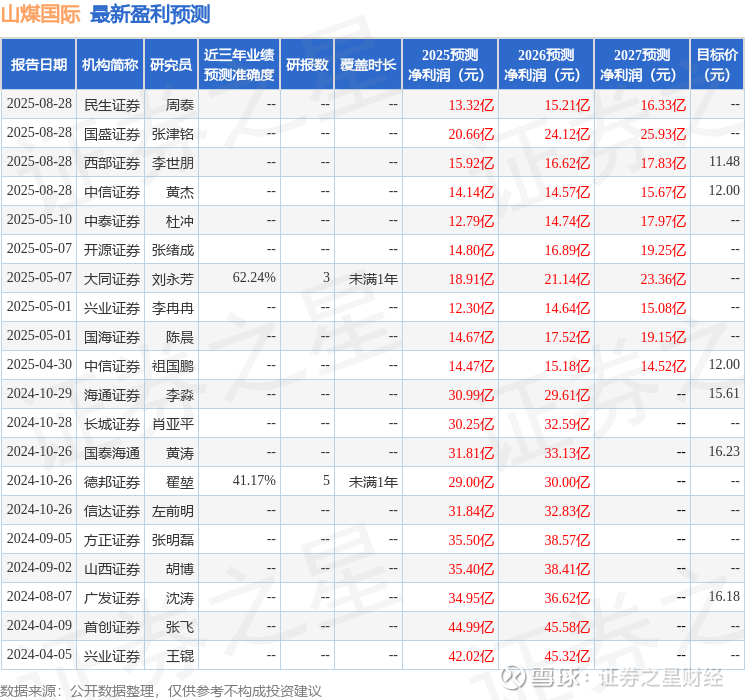Click analyst name 黄杰
Image resolution: width=745 pixels, height=700 pixels.
coord(180,192)
